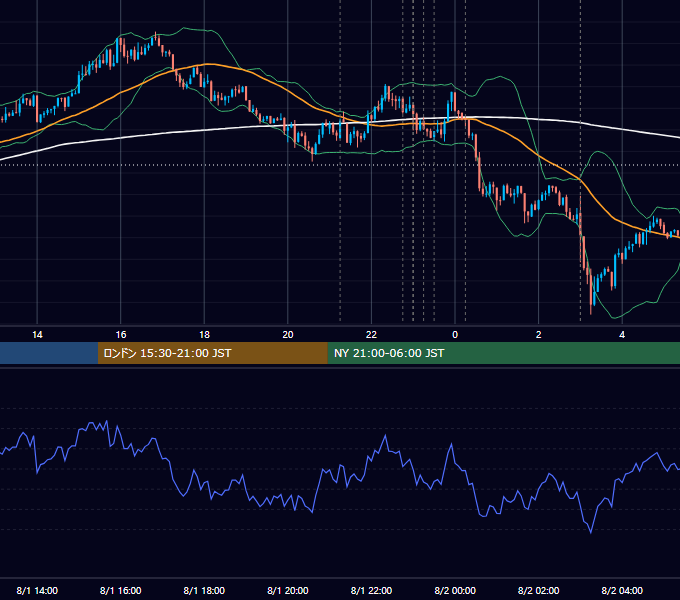Viewport: 680px width, 600px height.
Task: Click the 8/1 20:00 label on oscillator axis
Action: (x=288, y=590)
